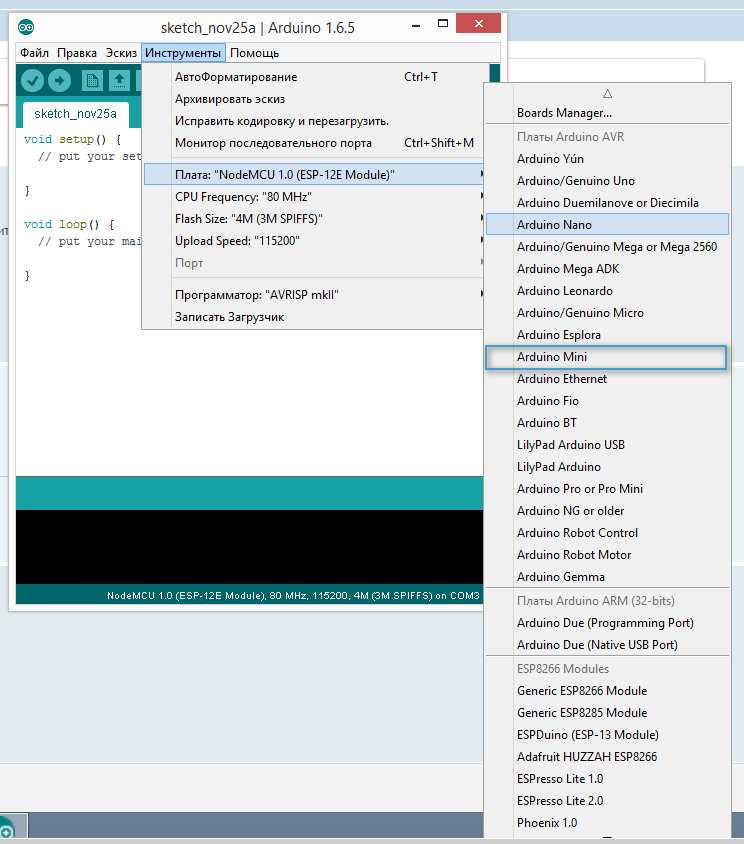Select LilyPad Arduino USB board
This screenshot has height=844, width=744.
(x=607, y=445)
